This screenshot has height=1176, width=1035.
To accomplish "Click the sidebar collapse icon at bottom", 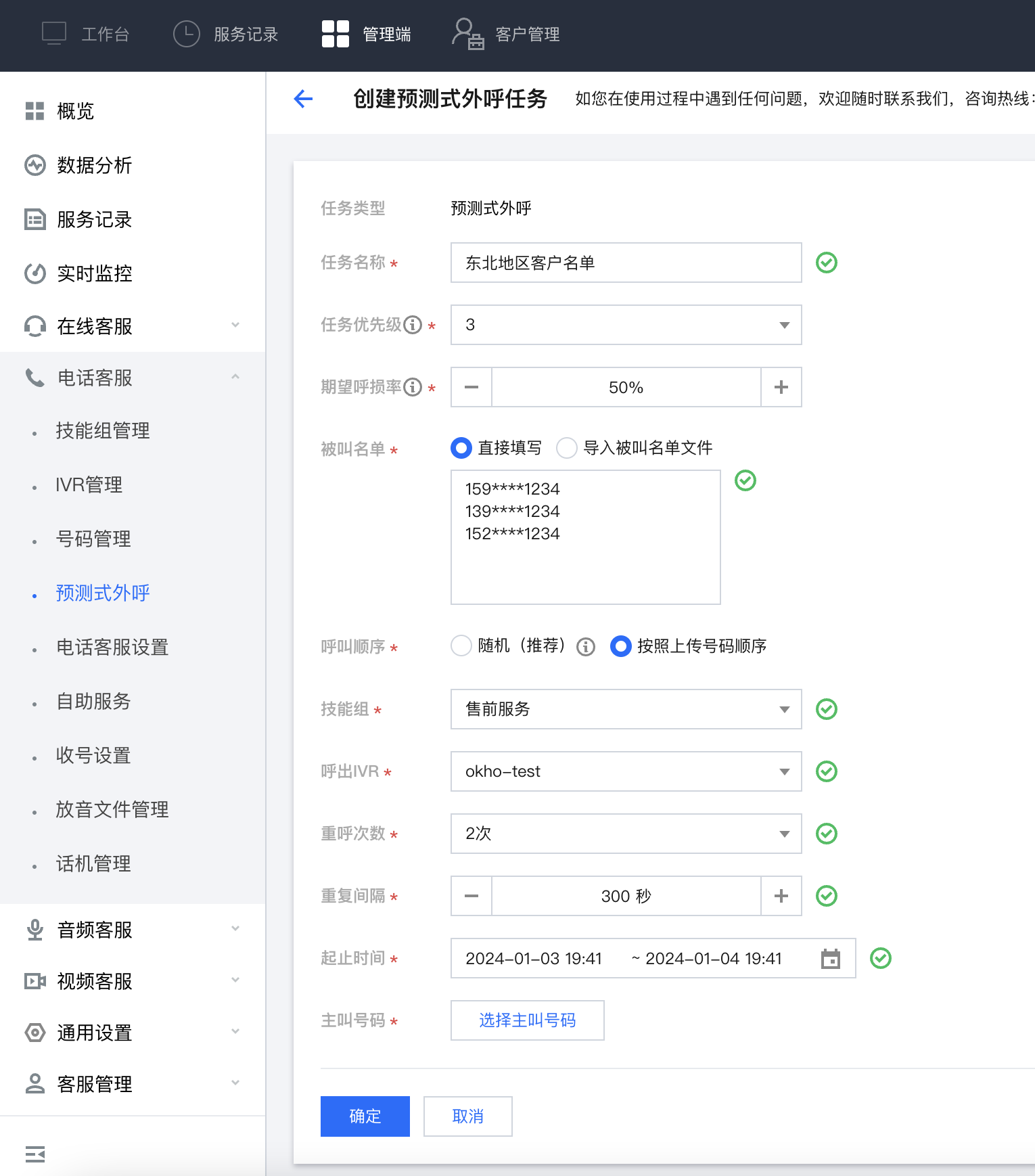I will coord(35,1154).
